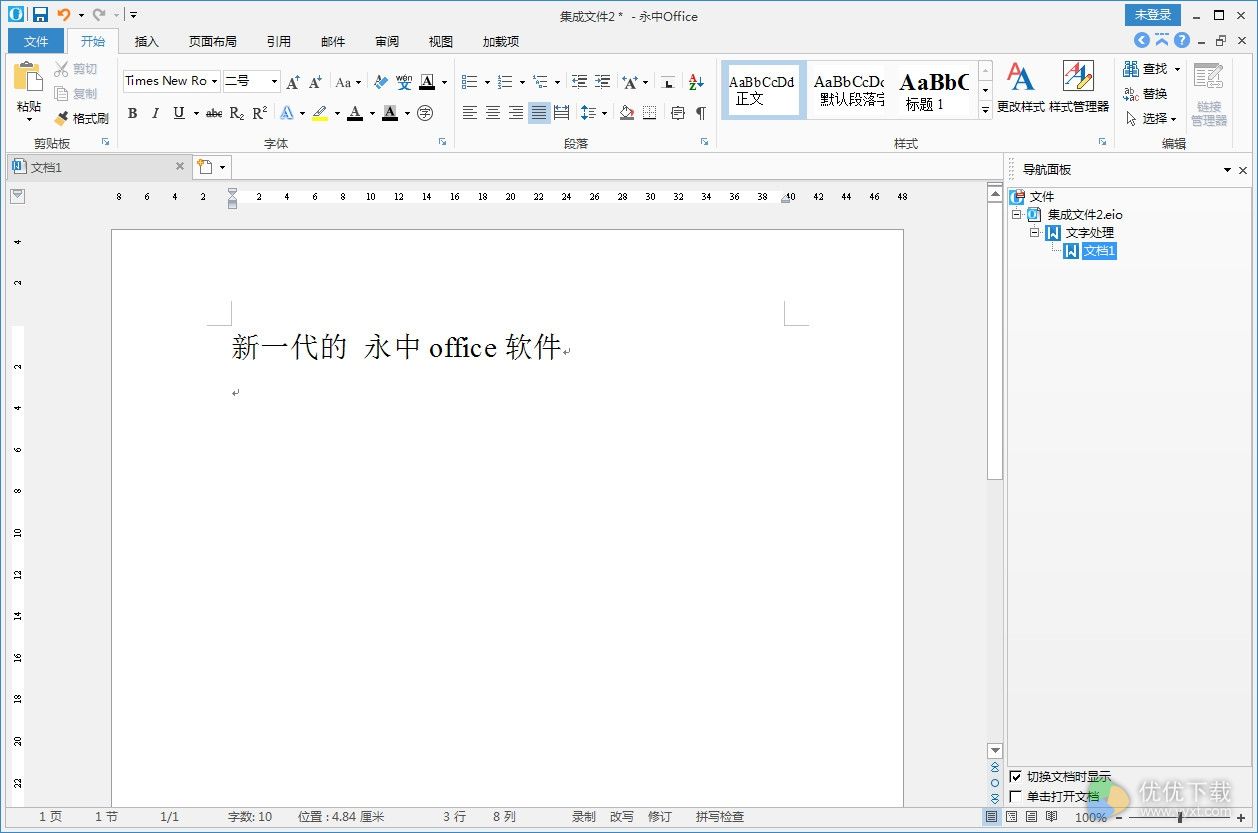Viewport: 1258px width, 833px height.
Task: Toggle Bold formatting
Action: (132, 113)
